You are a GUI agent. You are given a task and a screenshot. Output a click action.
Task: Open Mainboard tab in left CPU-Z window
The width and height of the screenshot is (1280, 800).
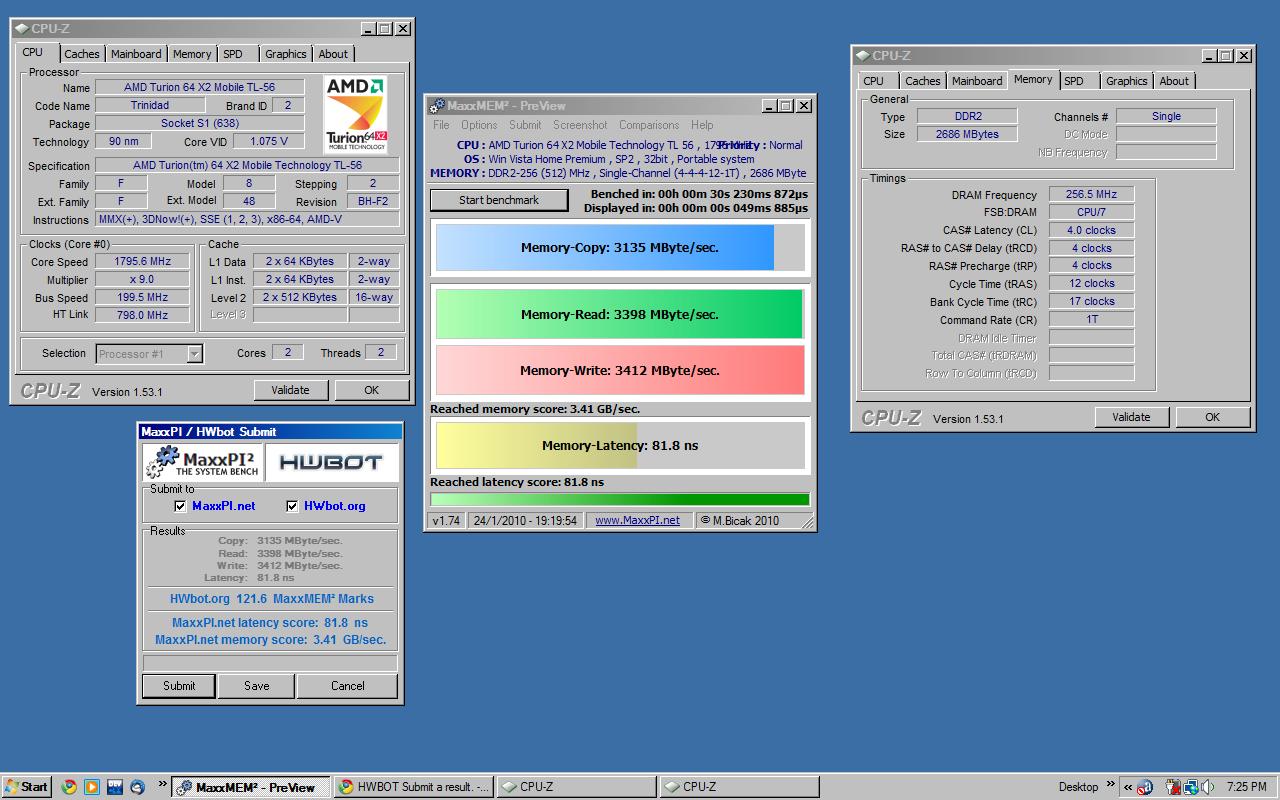click(136, 54)
